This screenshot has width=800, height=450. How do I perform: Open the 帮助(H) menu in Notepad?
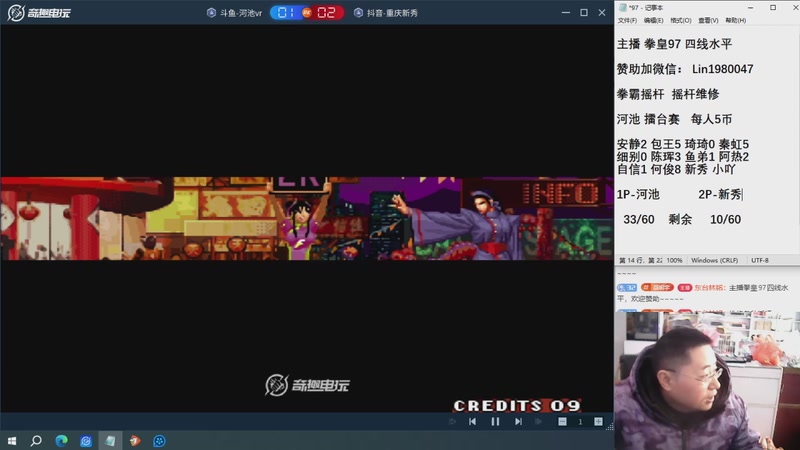736,20
